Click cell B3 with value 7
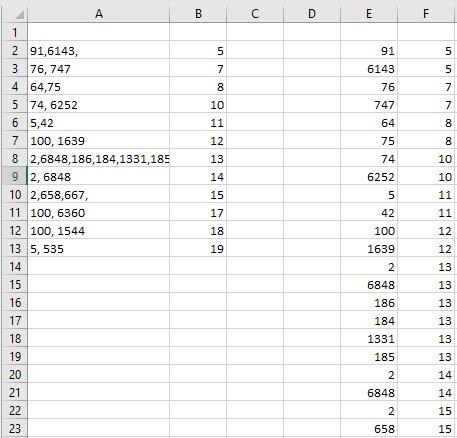Viewport: 457px width, 438px height. coord(198,69)
